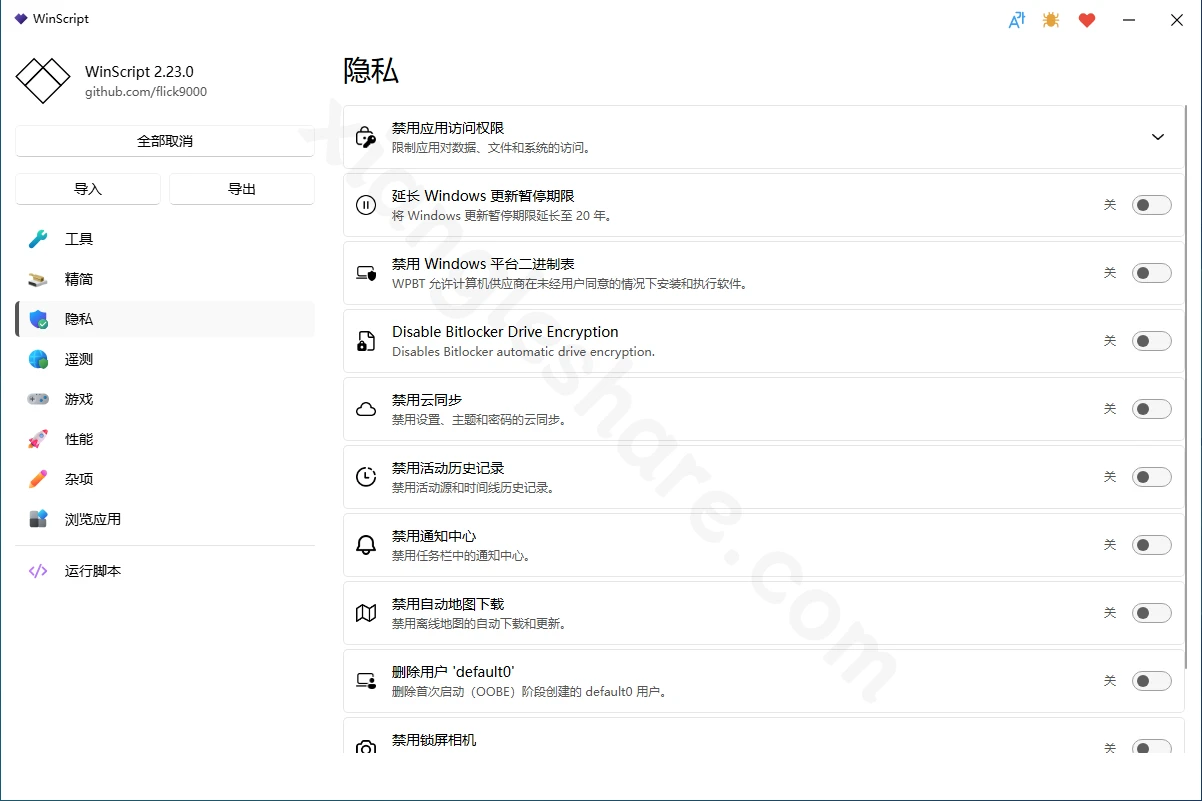The height and width of the screenshot is (801, 1202).
Task: Toggle Disable Bitlocker Drive Encryption switch
Action: (x=1151, y=341)
